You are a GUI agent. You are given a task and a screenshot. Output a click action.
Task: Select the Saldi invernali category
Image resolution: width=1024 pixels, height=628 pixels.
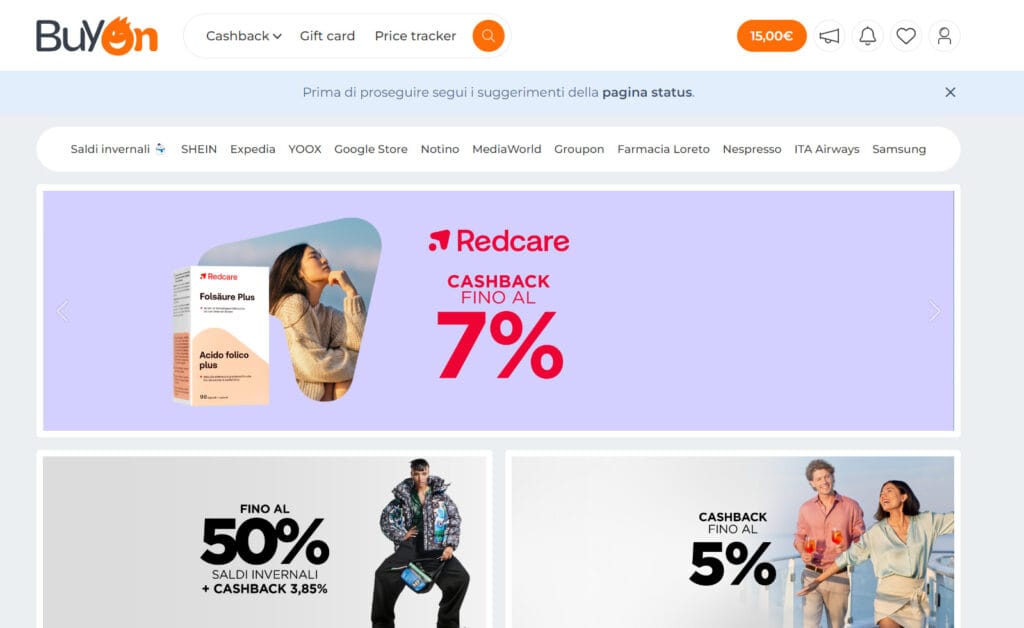[118, 149]
